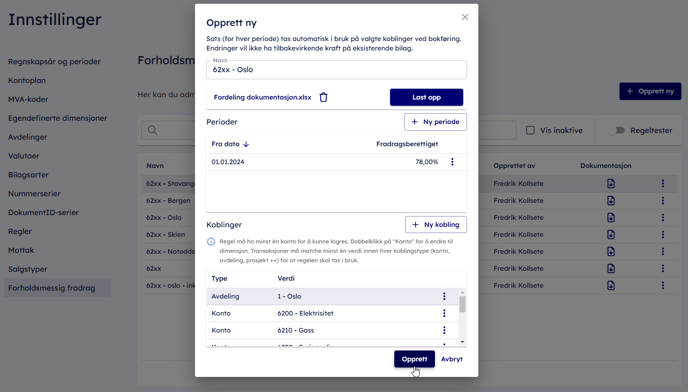Click the Opprett button in dialog

(414, 359)
